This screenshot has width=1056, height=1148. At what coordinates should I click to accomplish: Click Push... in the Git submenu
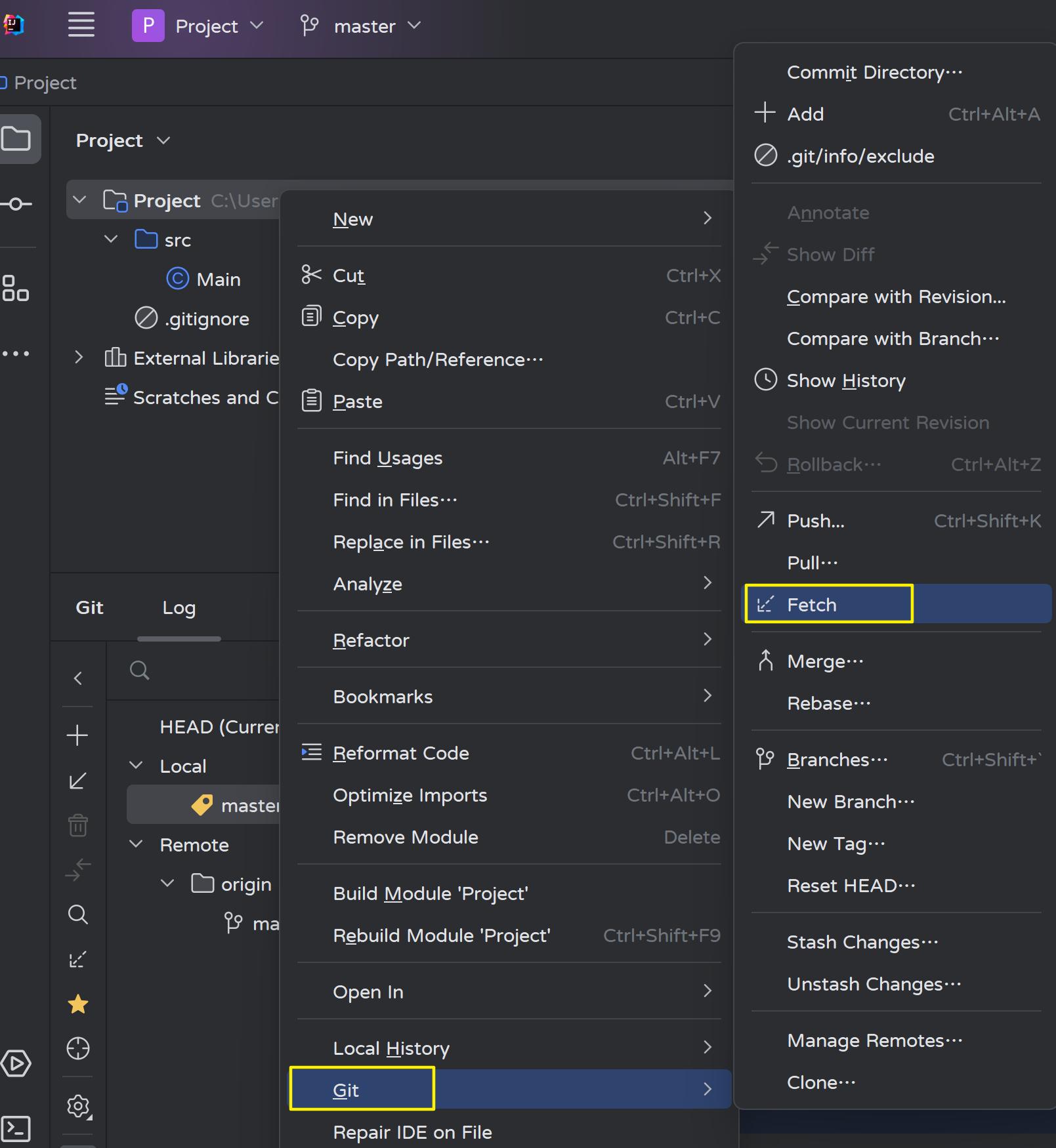[x=816, y=521]
